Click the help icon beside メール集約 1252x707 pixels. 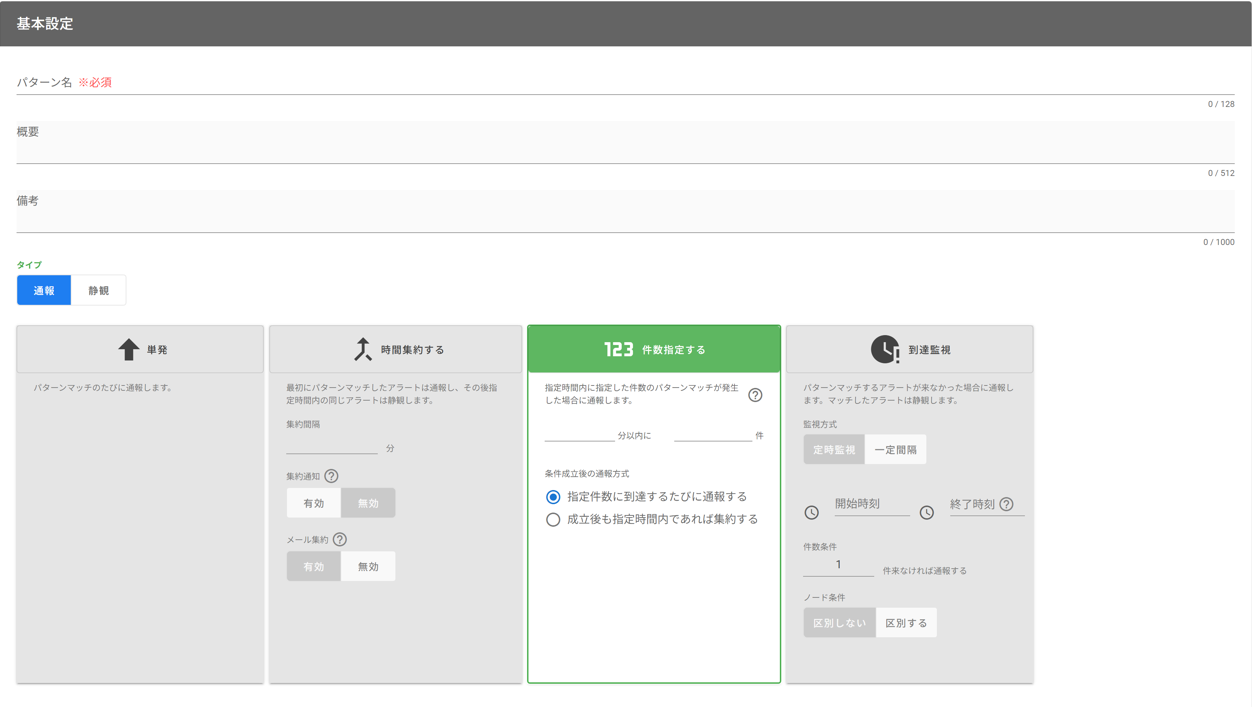(x=340, y=539)
